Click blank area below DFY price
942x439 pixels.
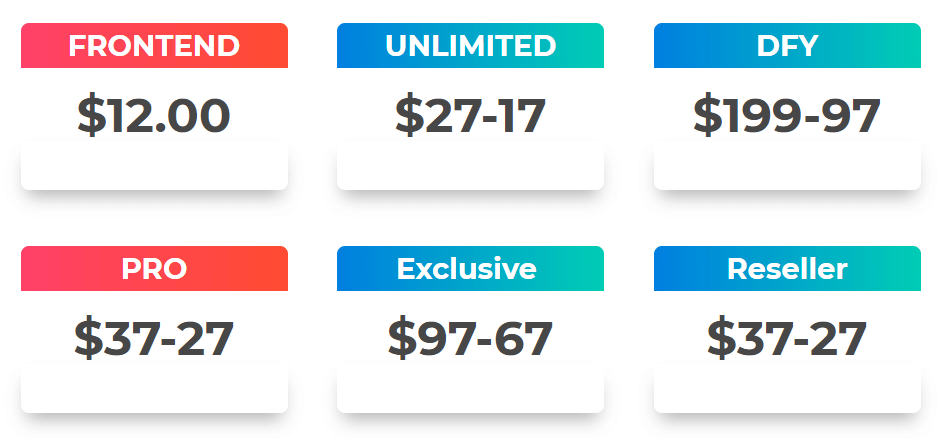(x=787, y=165)
